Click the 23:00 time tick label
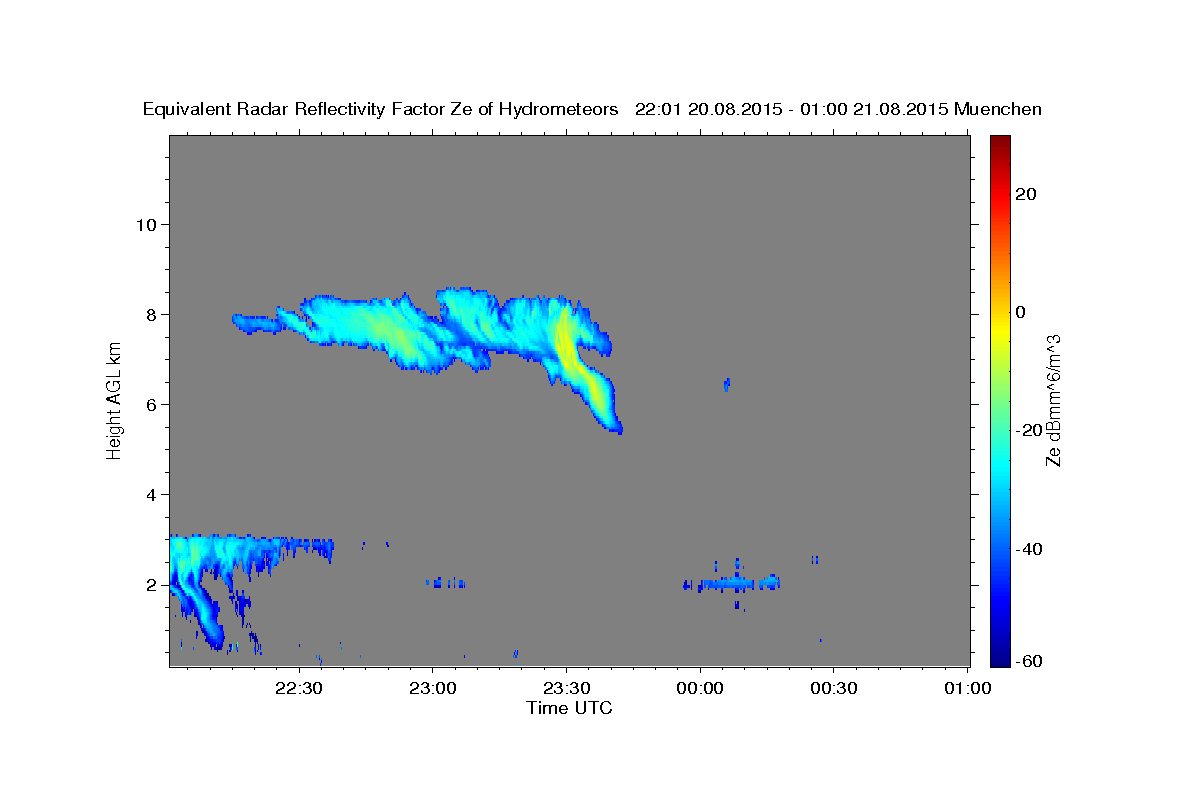 [432, 688]
